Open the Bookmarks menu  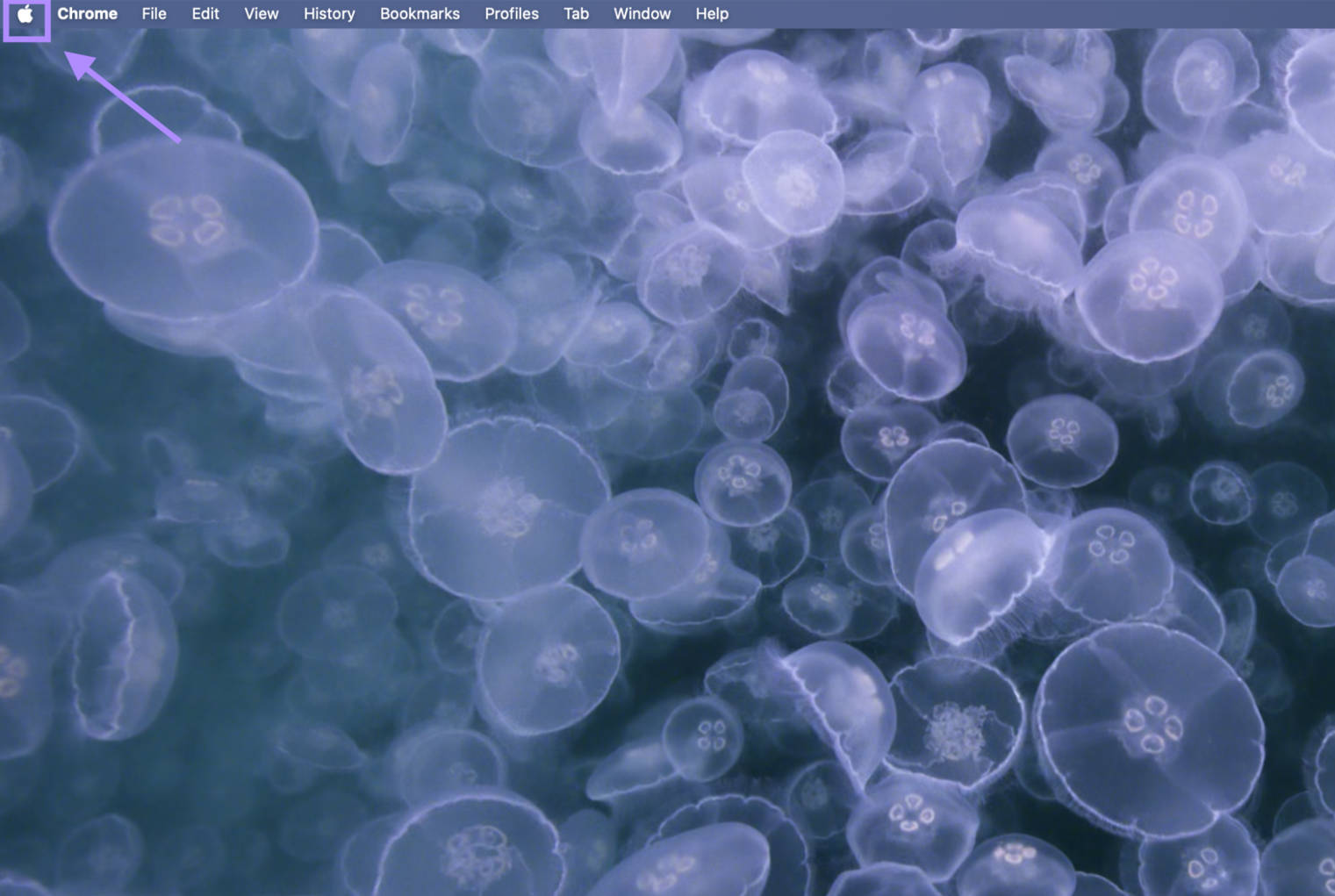click(x=420, y=14)
